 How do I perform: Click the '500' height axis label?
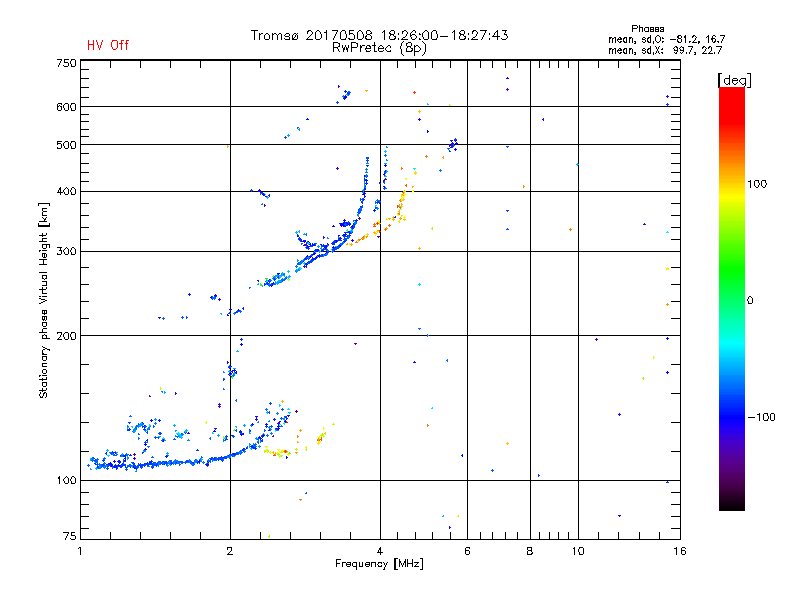click(66, 145)
